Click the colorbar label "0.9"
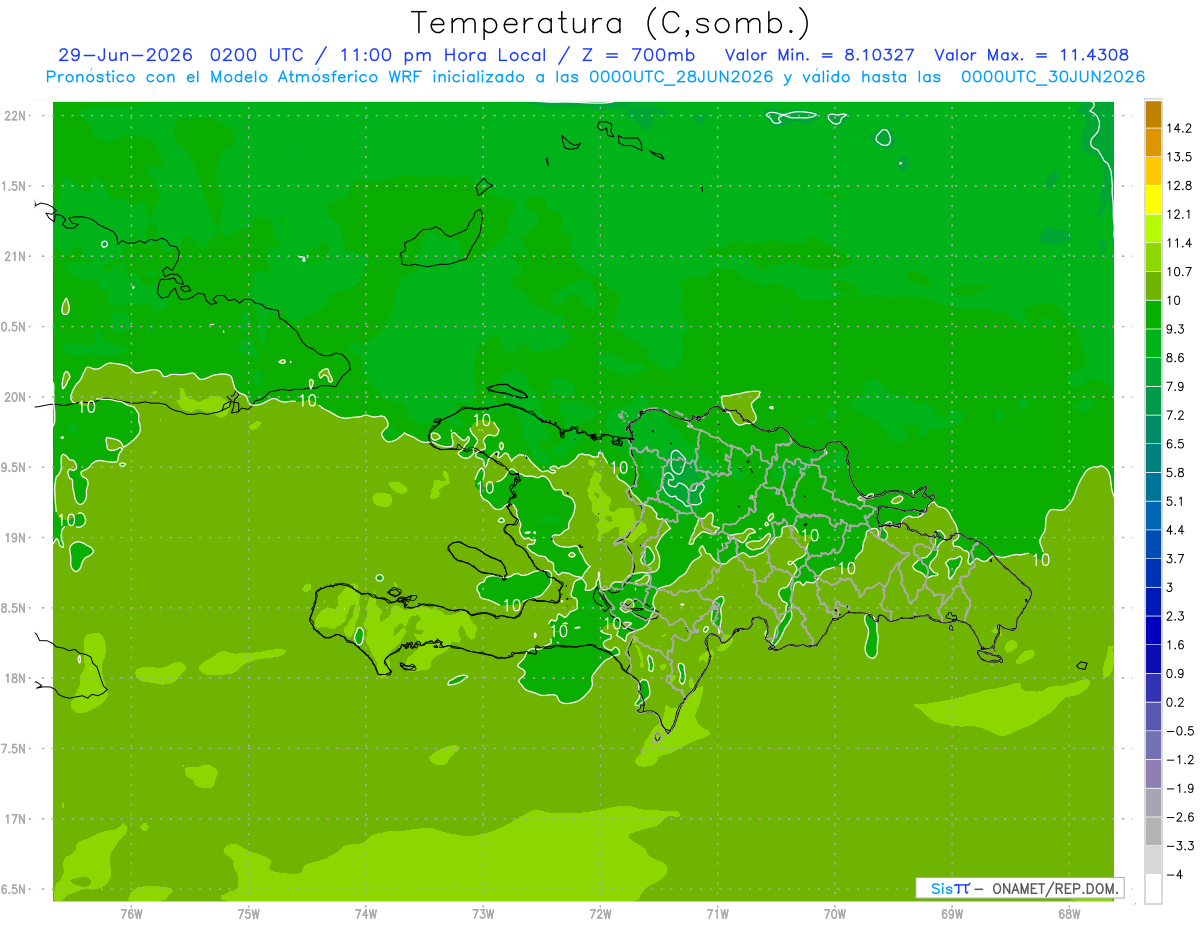Image resolution: width=1200 pixels, height=927 pixels. coord(1176,673)
